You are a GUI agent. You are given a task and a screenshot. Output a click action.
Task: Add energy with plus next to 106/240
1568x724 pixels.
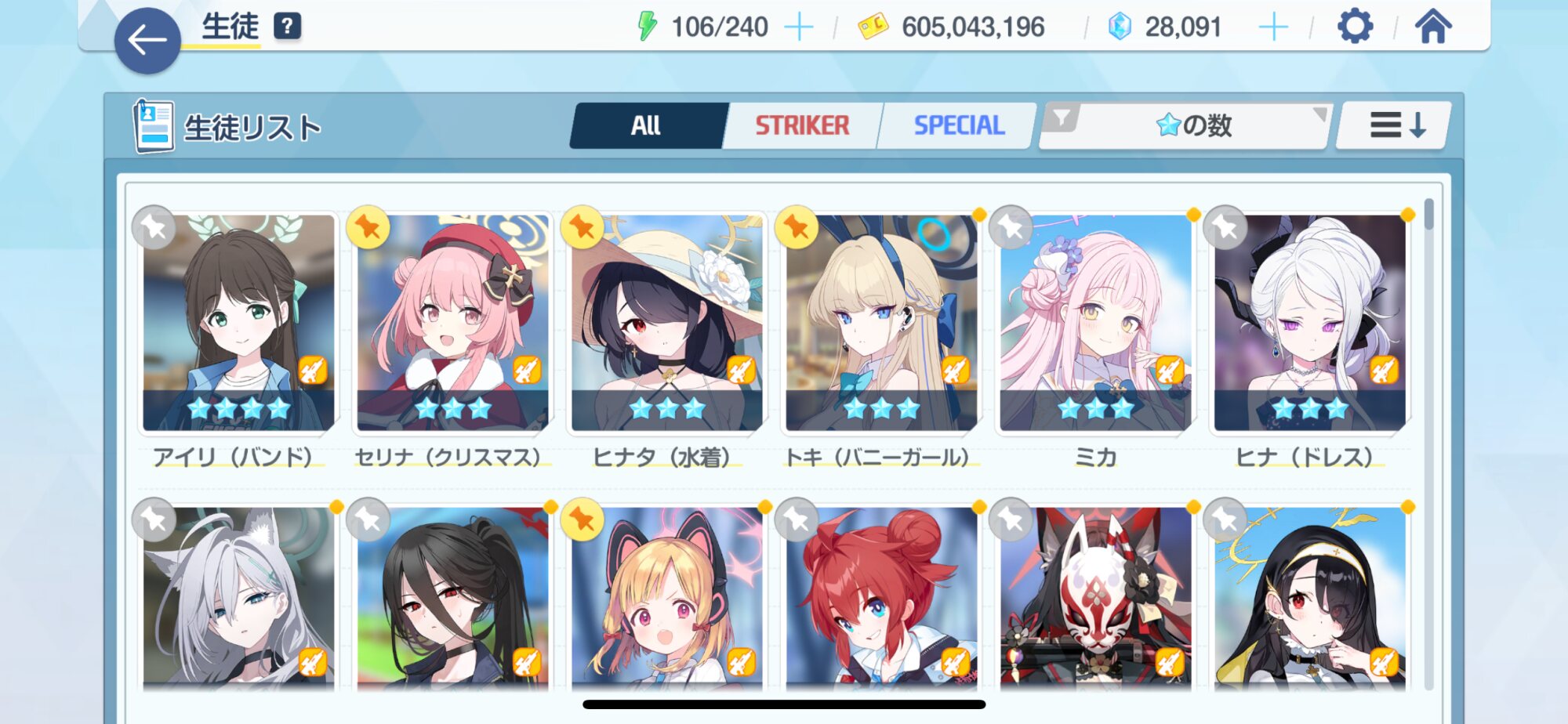[798, 27]
